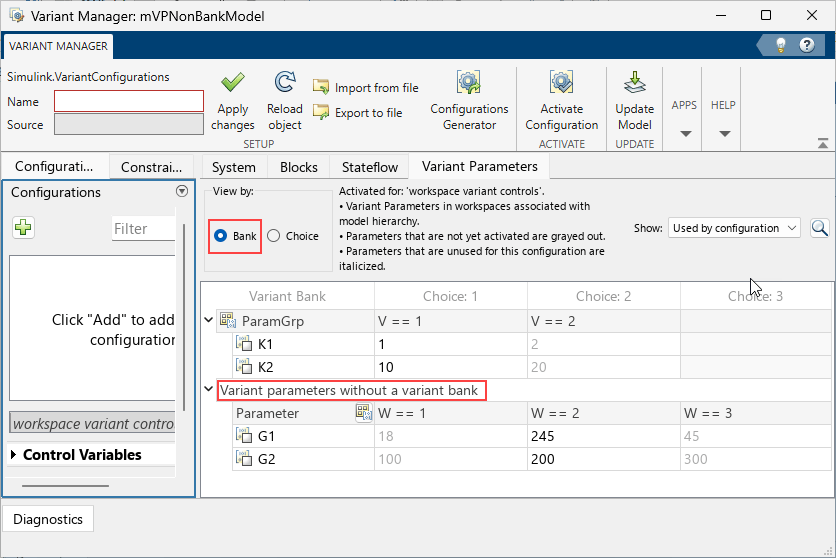Open the Configurations panel options menu
The image size is (836, 558).
pos(182,191)
